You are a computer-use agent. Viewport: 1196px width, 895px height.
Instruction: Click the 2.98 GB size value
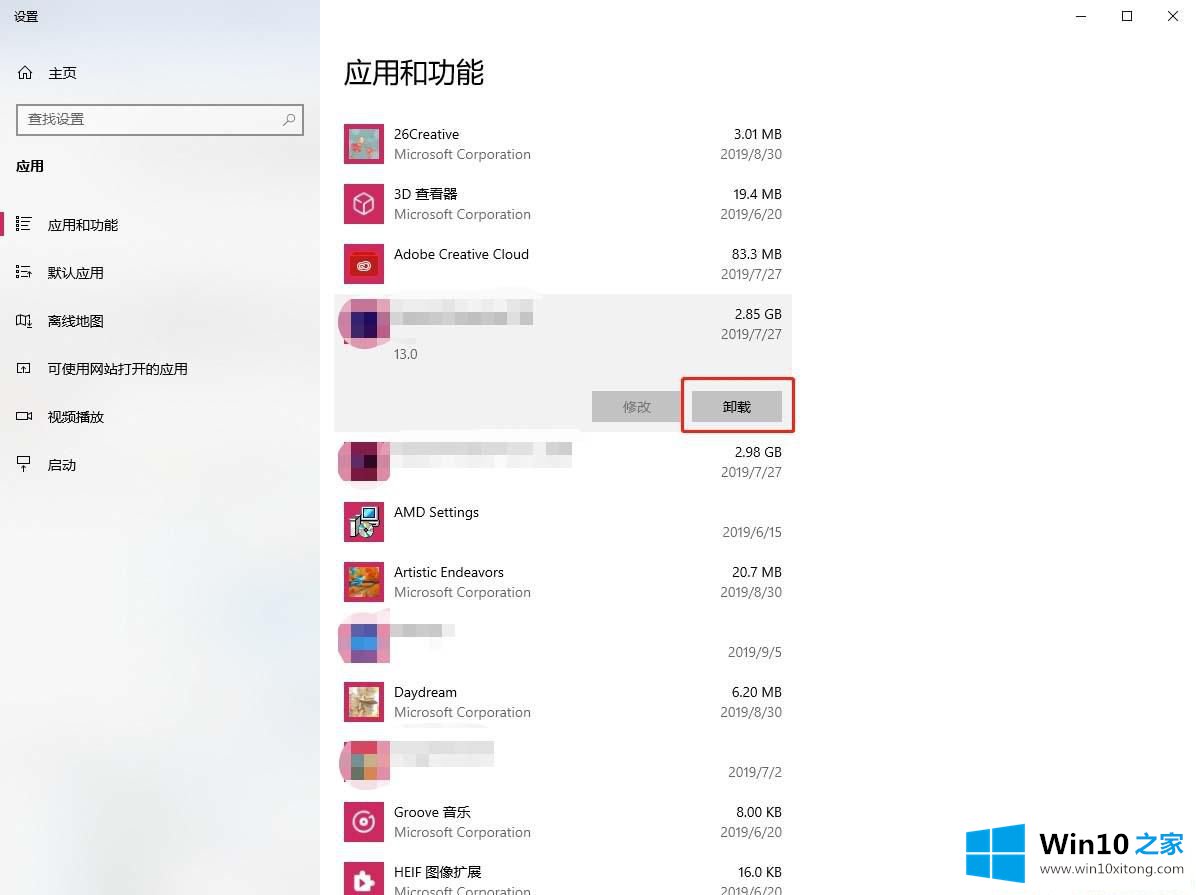pyautogui.click(x=758, y=452)
